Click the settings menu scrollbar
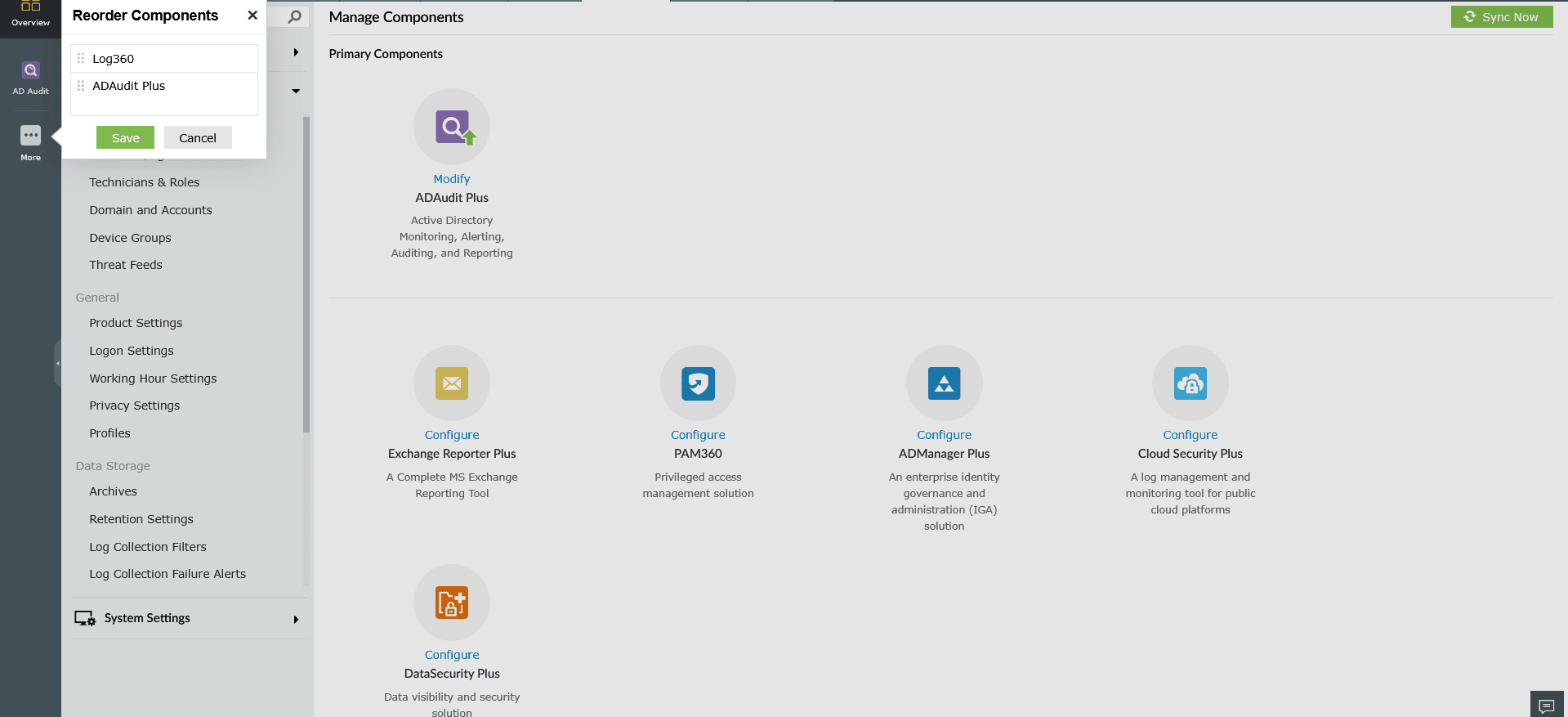This screenshot has height=717, width=1568. coord(306,274)
